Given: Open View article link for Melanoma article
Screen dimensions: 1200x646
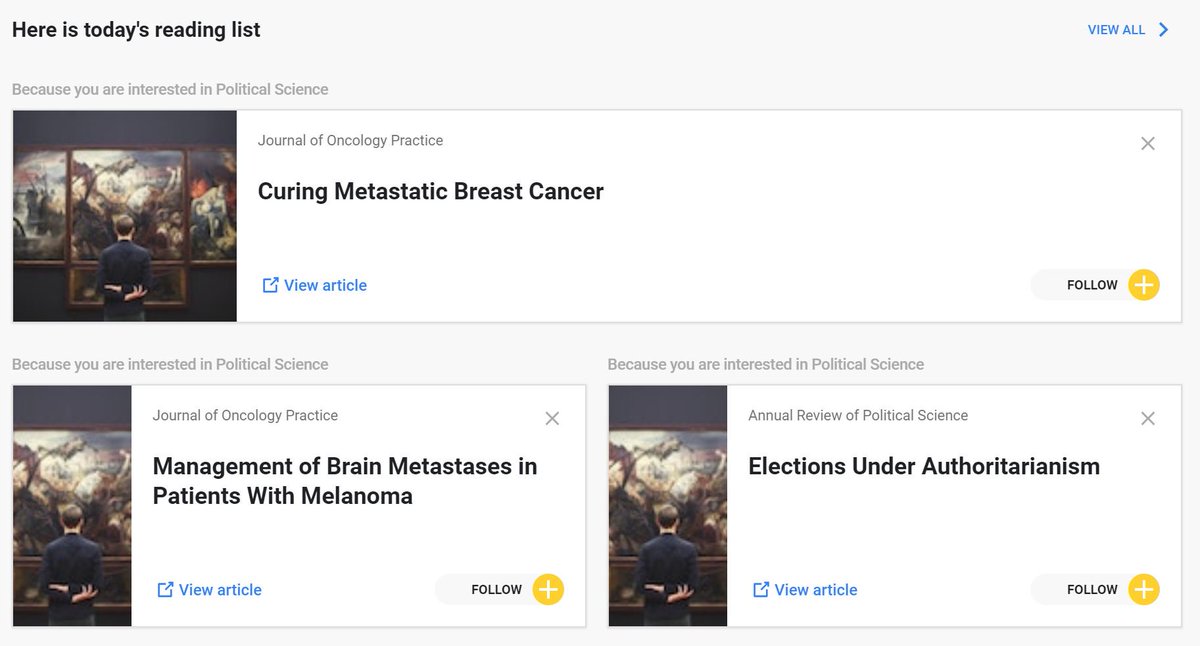Looking at the screenshot, I should (220, 590).
